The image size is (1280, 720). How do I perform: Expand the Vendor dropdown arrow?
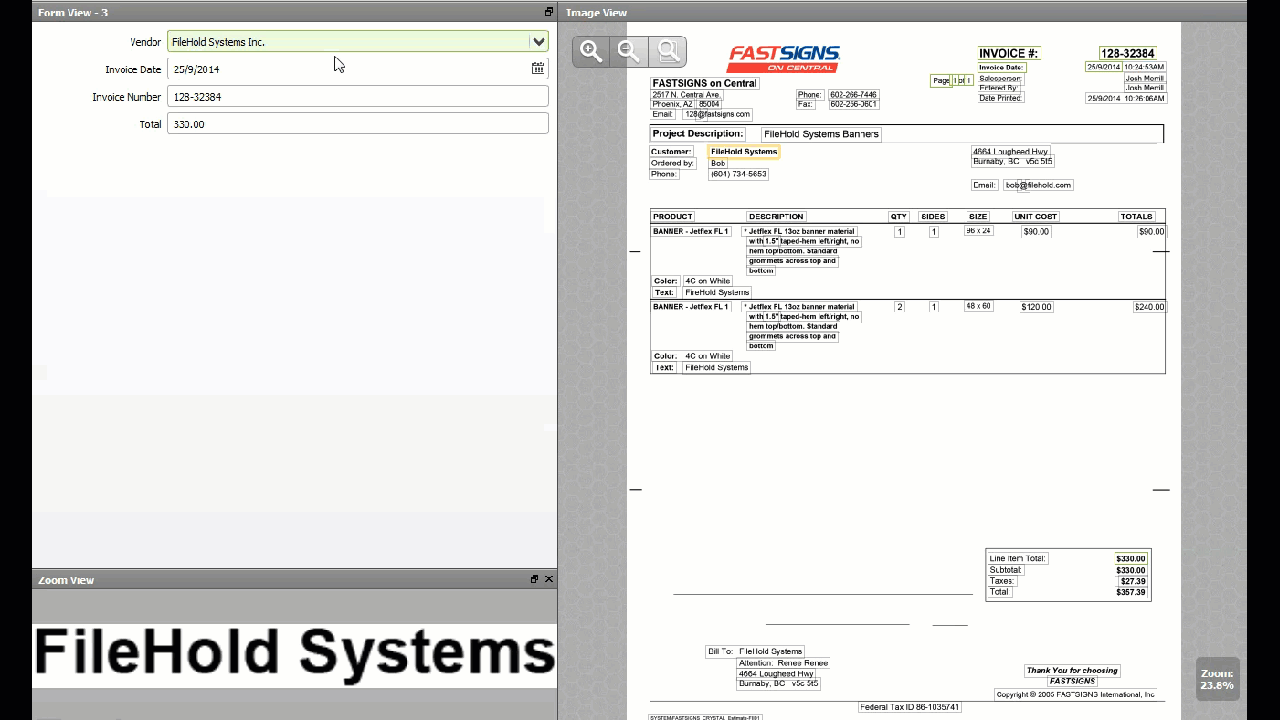(x=538, y=42)
